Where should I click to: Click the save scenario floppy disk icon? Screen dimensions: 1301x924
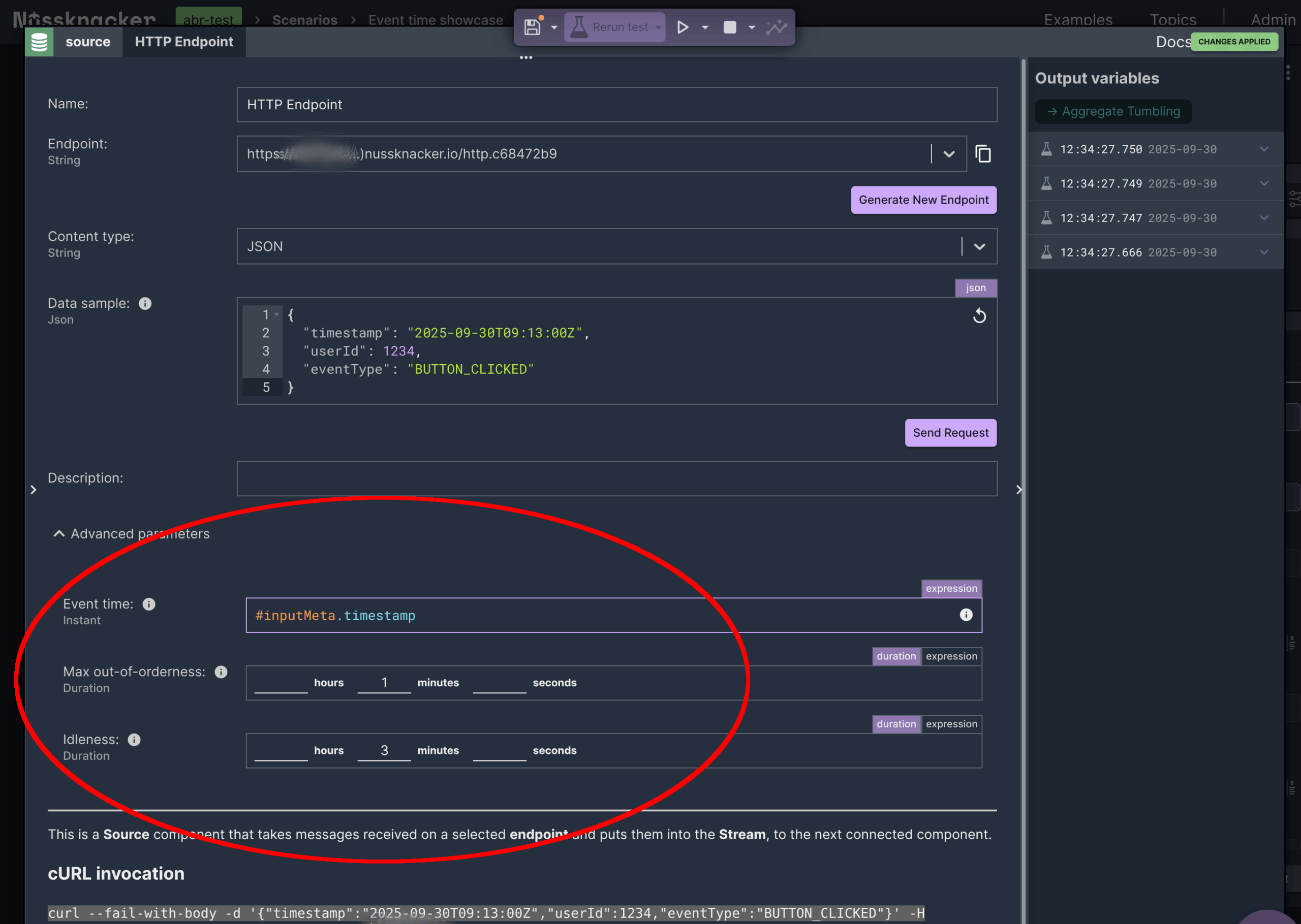pyautogui.click(x=532, y=27)
